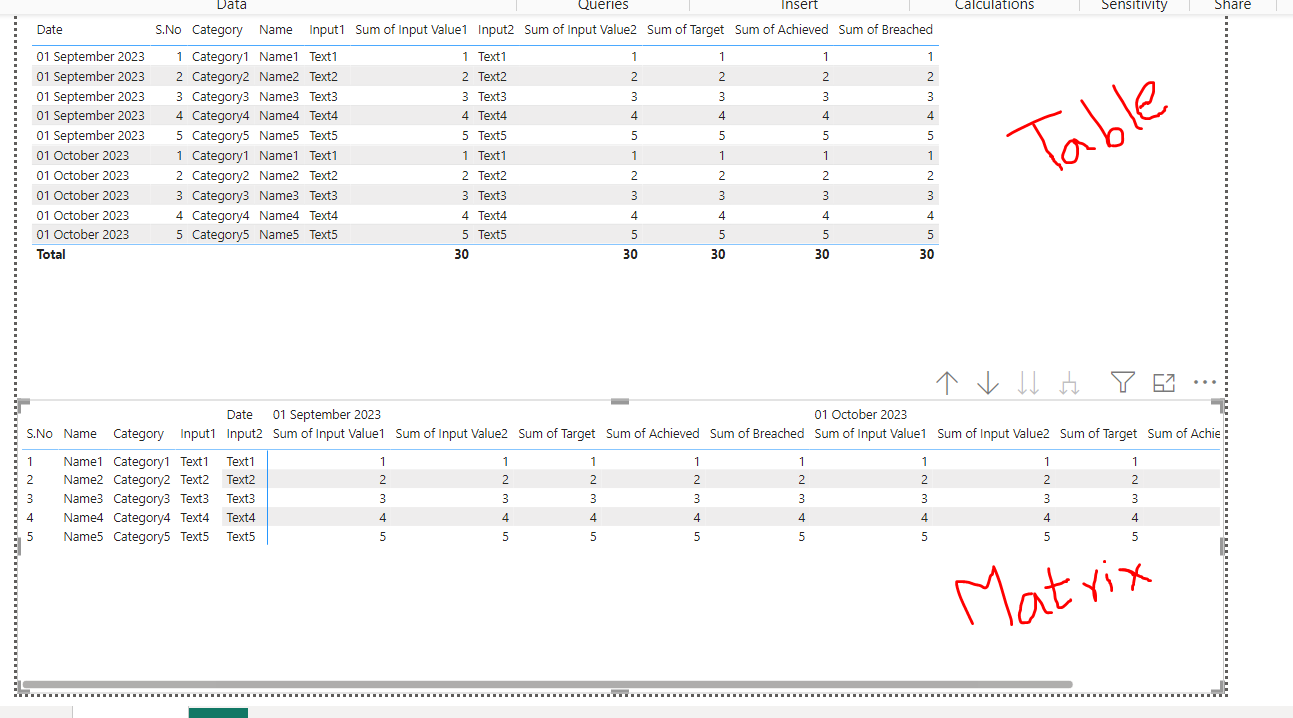Image resolution: width=1293 pixels, height=718 pixels.
Task: Turn on Drill down mode arrow
Action: tap(988, 383)
